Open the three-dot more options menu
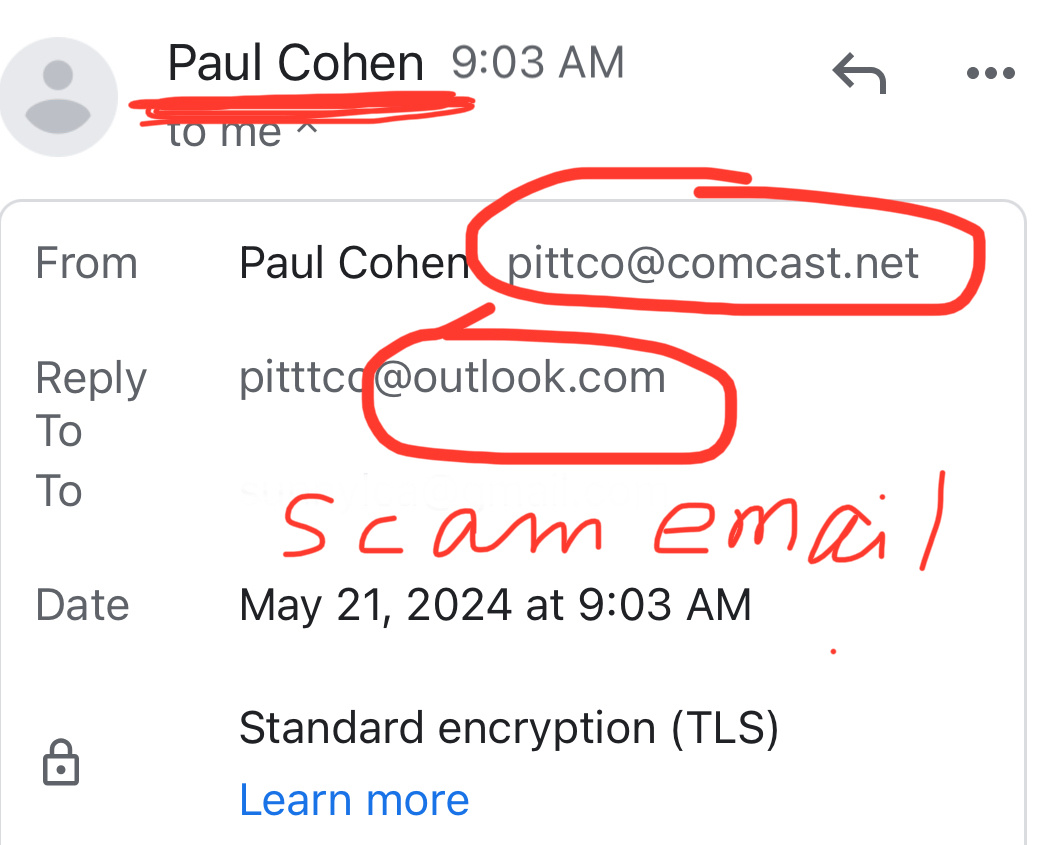Image resolution: width=1041 pixels, height=845 pixels. [991, 74]
